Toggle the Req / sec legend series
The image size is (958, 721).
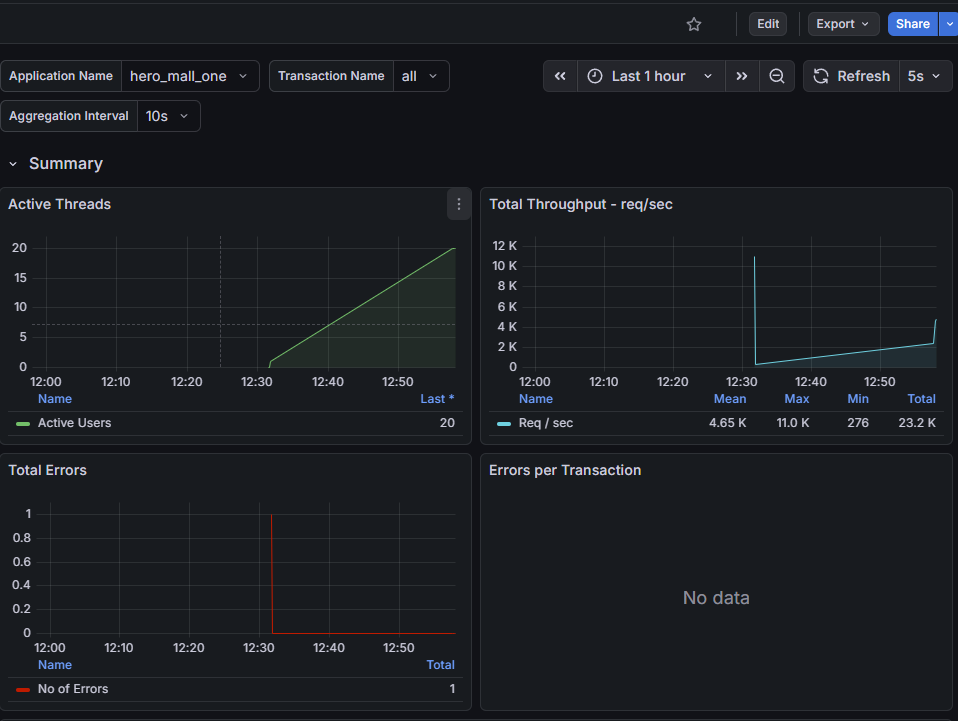coord(546,423)
